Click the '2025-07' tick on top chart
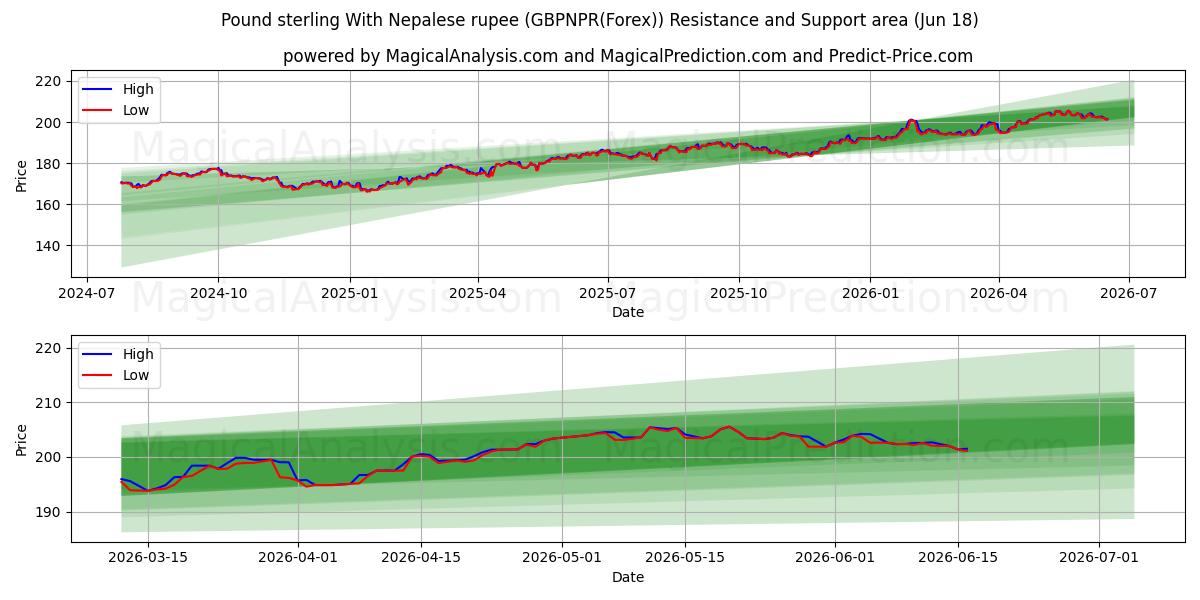This screenshot has width=1200, height=600. click(607, 292)
